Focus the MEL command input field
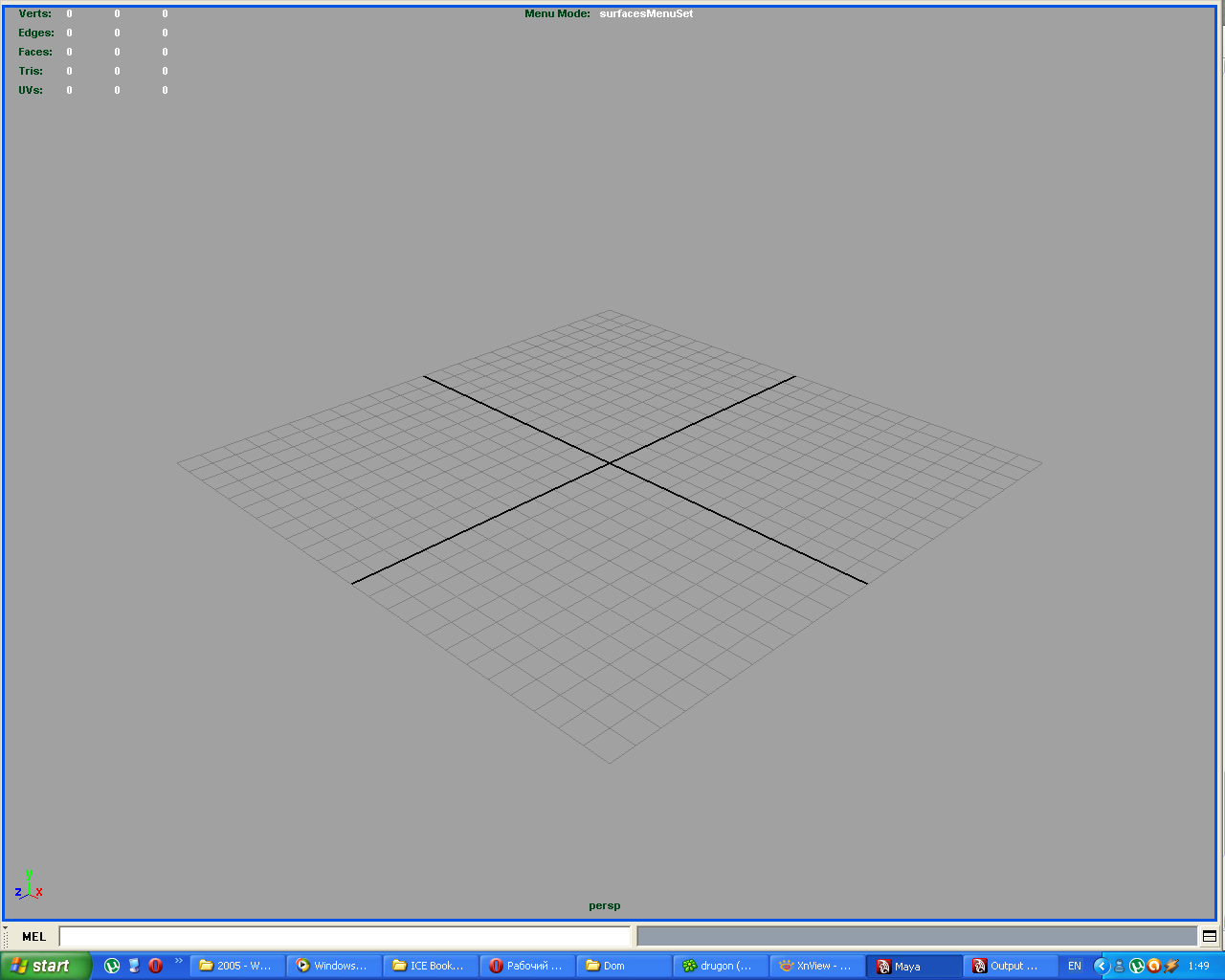 345,936
